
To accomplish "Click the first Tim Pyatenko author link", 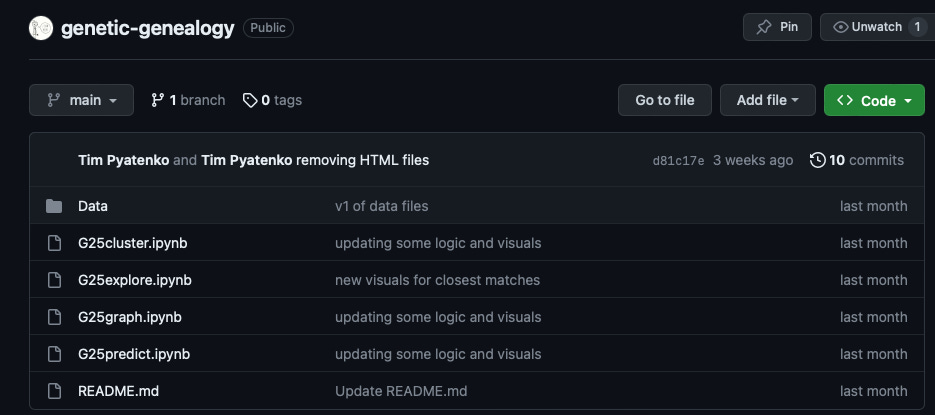I will click(123, 160).
